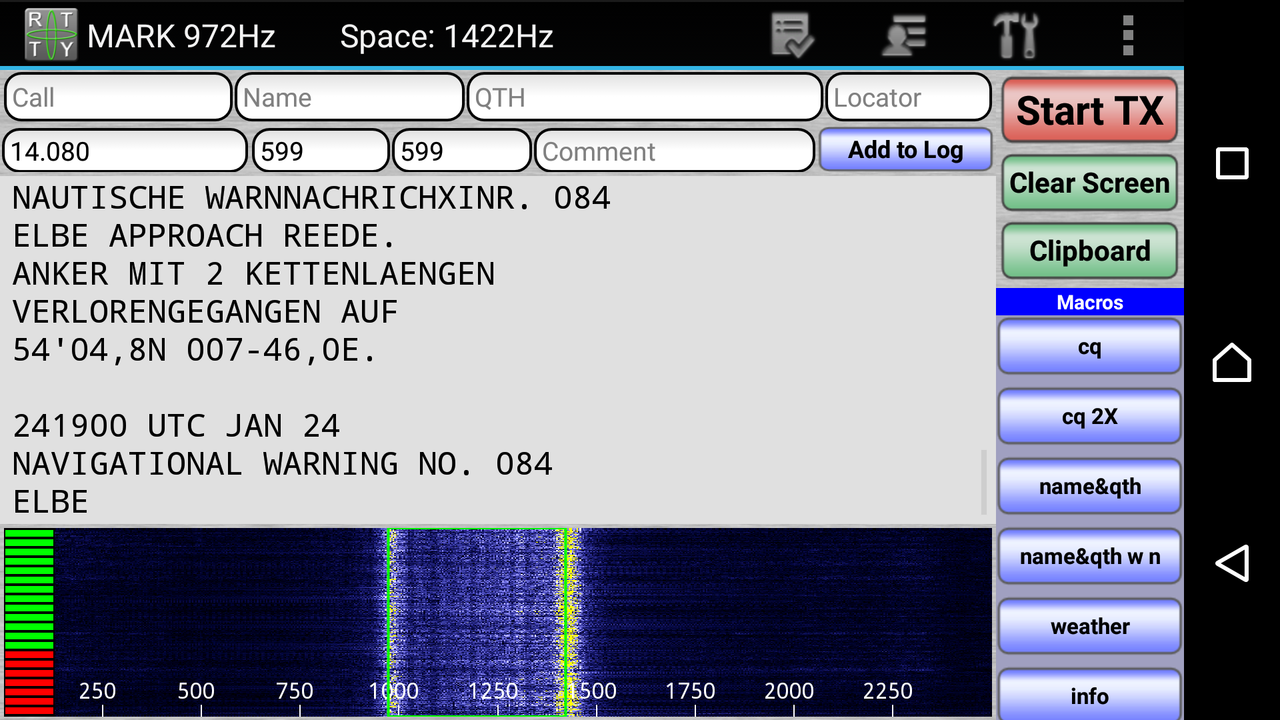This screenshot has height=720, width=1280.
Task: Click MARK 972Hz label
Action: tap(181, 37)
